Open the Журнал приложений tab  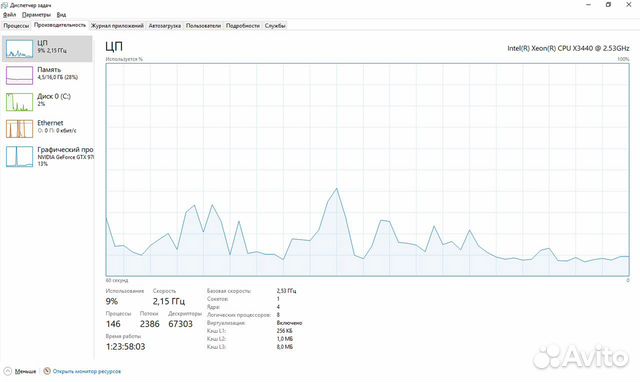[x=117, y=26]
